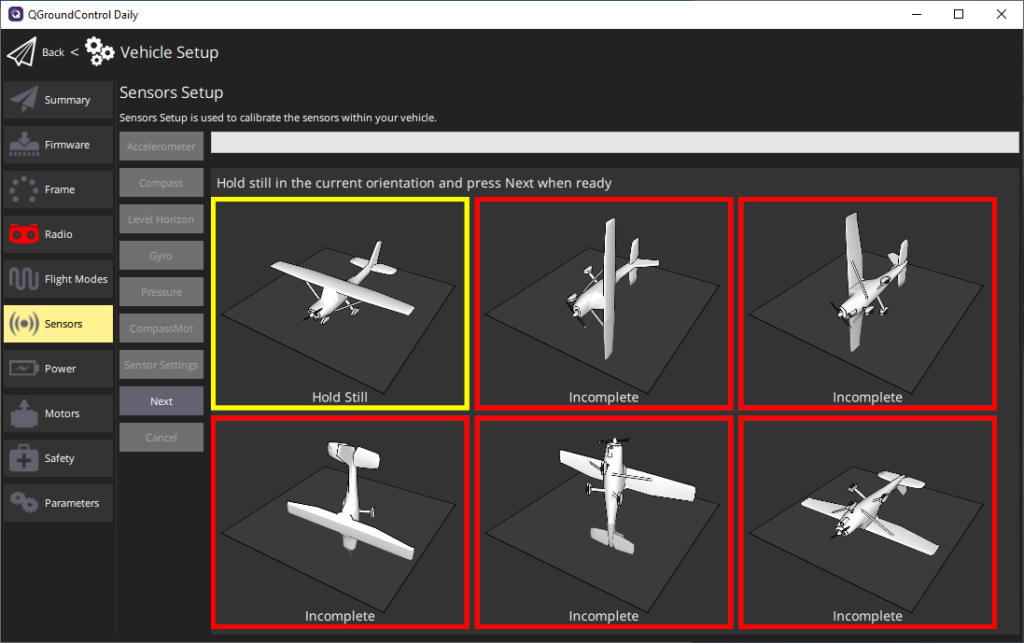Click the paper plane Back icon

(22, 52)
